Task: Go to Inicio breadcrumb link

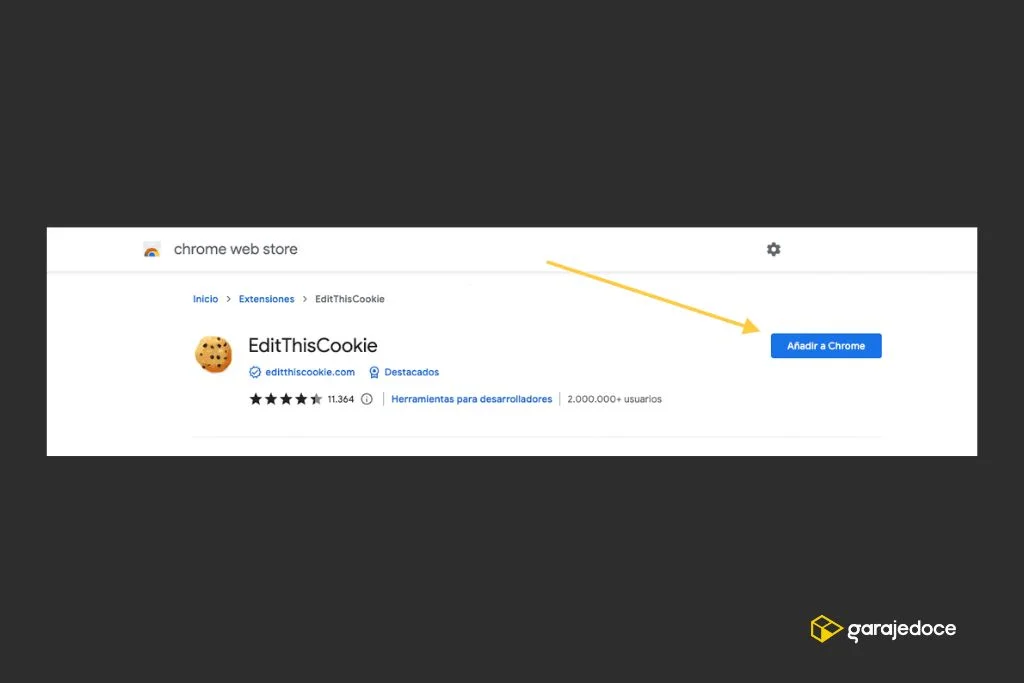Action: click(x=205, y=299)
